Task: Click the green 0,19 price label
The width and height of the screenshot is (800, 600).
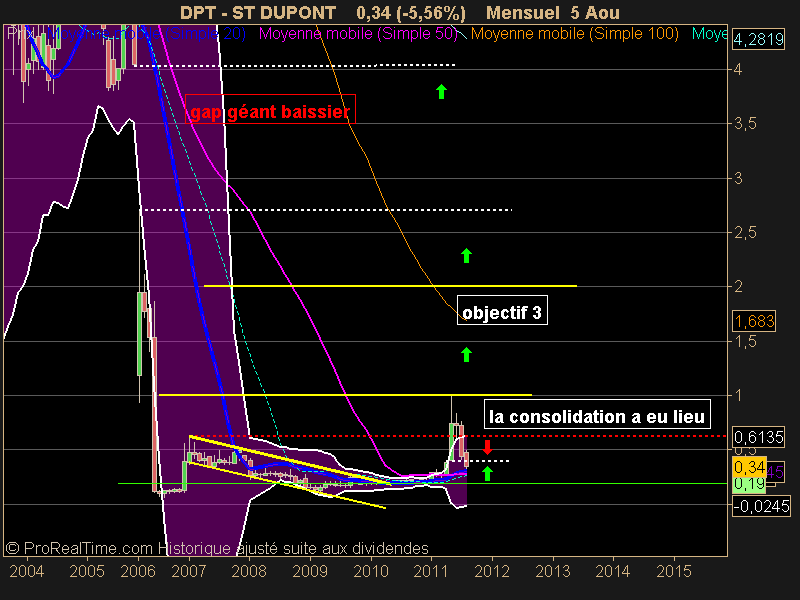Action: tap(749, 484)
